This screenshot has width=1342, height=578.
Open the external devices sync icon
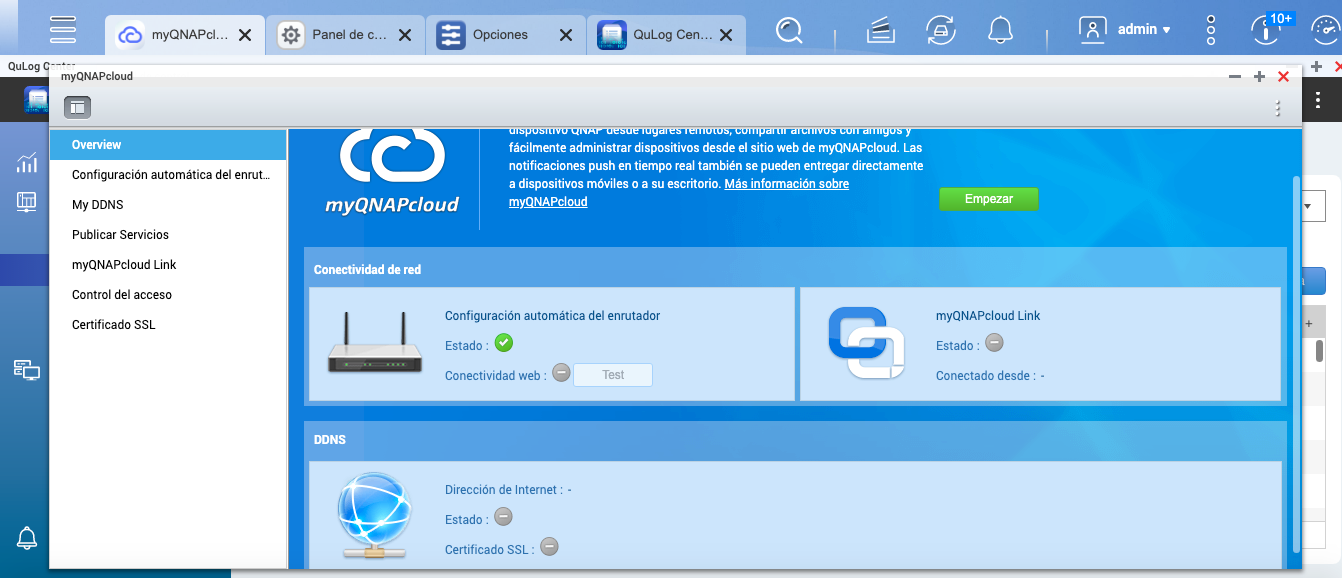pos(940,31)
